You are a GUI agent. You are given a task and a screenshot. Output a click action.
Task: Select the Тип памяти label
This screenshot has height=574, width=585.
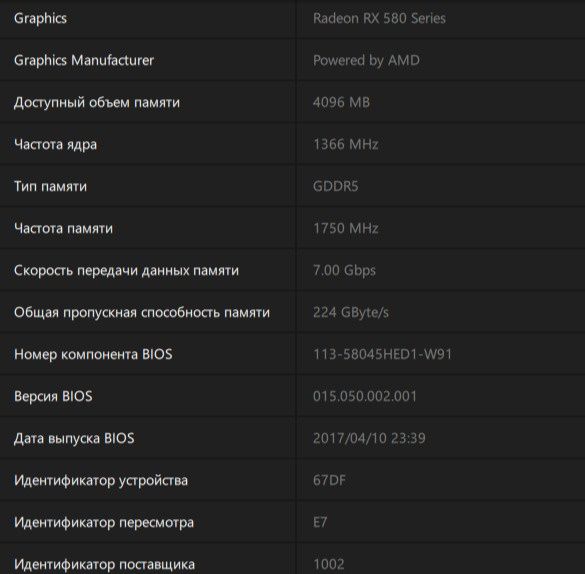tap(50, 186)
